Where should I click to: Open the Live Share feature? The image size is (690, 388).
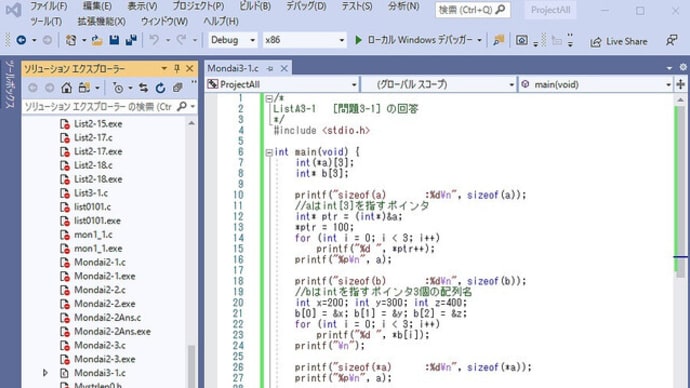tap(619, 41)
